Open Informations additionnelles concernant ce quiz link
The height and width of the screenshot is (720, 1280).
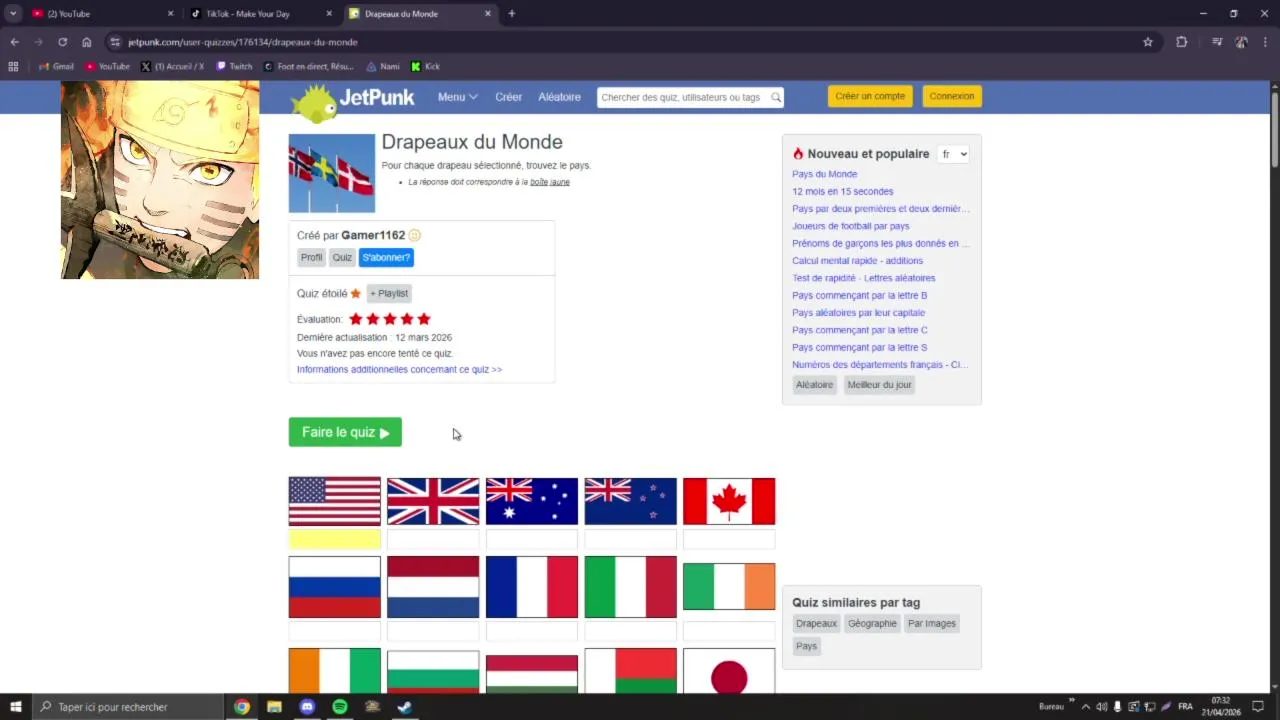(399, 369)
